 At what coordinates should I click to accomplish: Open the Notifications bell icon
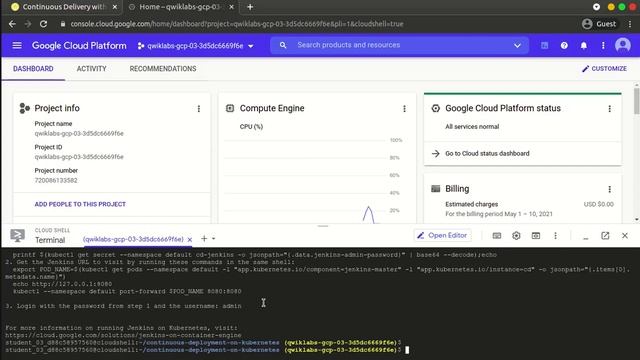coord(584,45)
